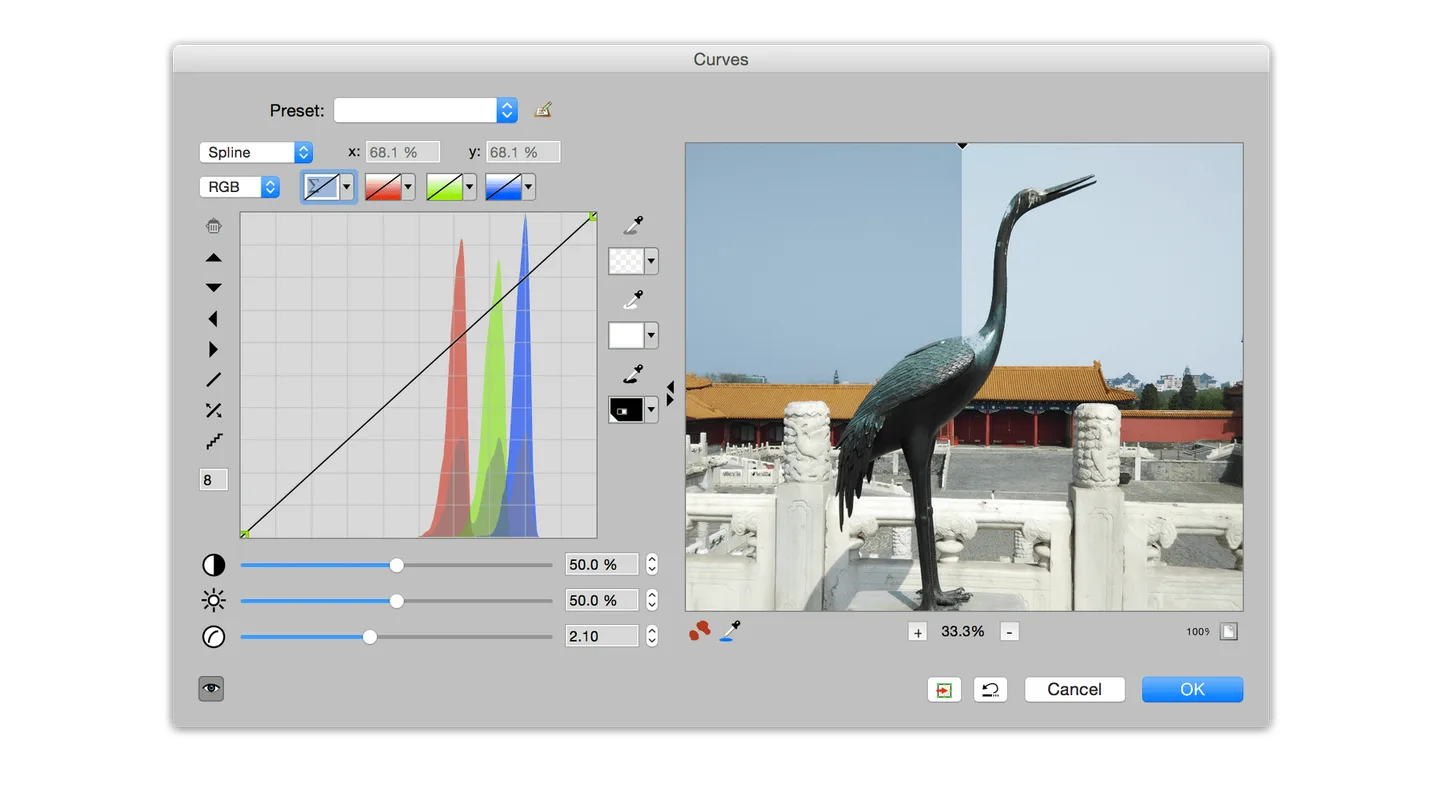This screenshot has height=800, width=1440.
Task: Select the blue channel curve button
Action: 503,187
